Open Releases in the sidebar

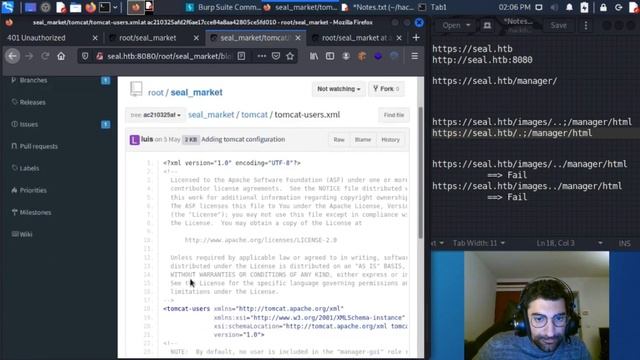point(32,102)
